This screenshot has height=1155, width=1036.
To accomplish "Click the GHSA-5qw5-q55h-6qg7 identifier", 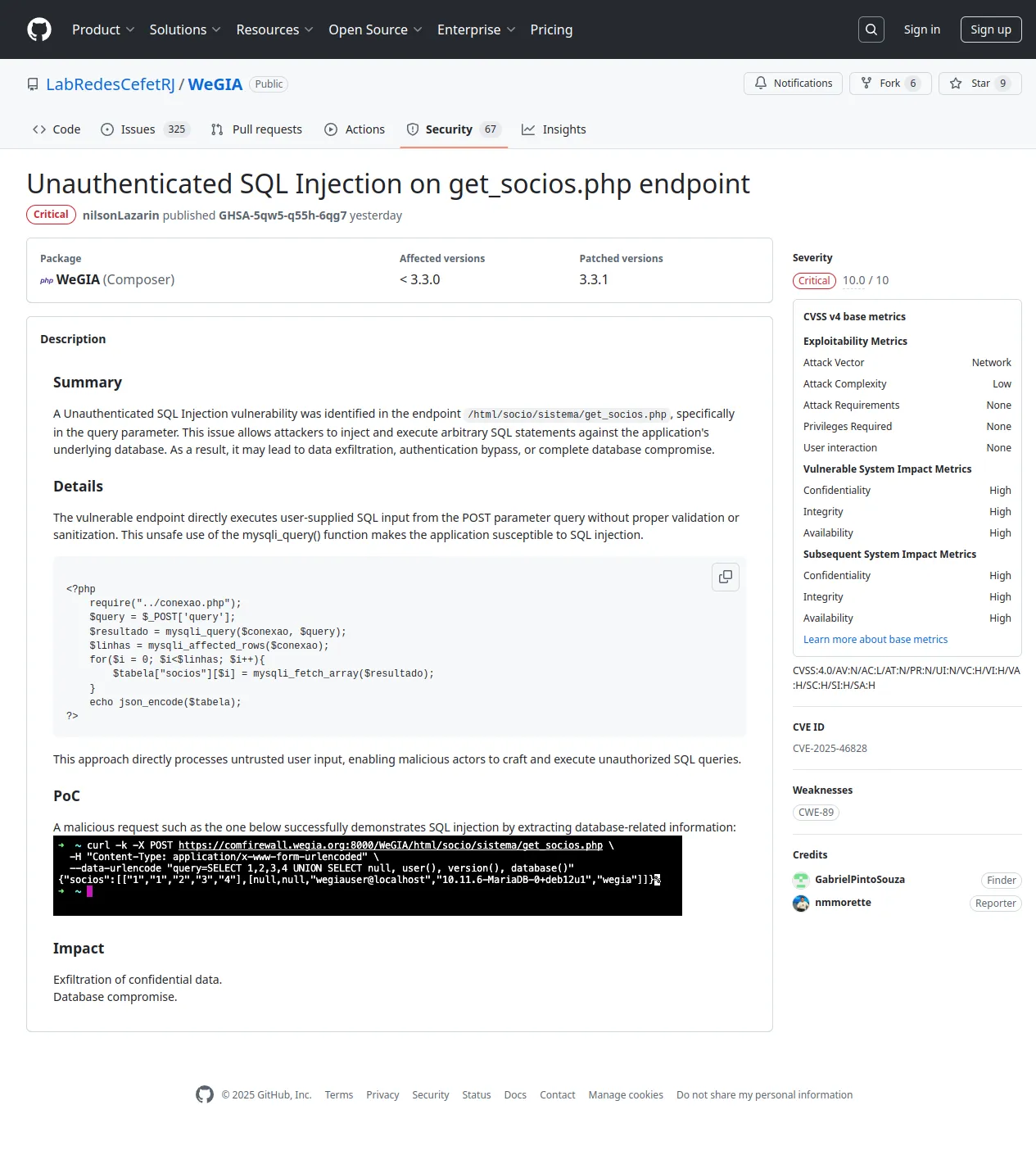I will point(283,215).
